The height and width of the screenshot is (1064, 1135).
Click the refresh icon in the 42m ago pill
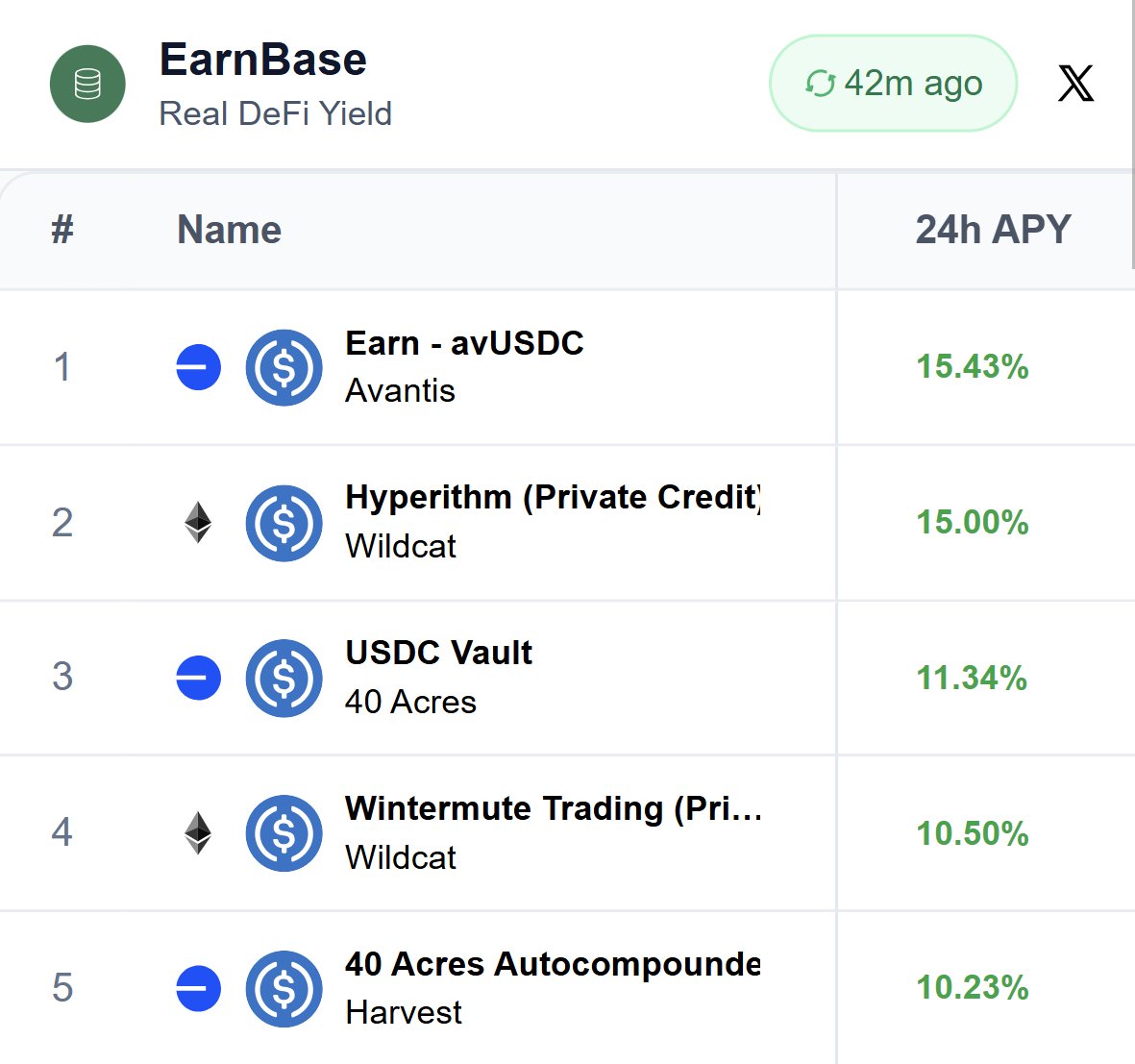[821, 84]
